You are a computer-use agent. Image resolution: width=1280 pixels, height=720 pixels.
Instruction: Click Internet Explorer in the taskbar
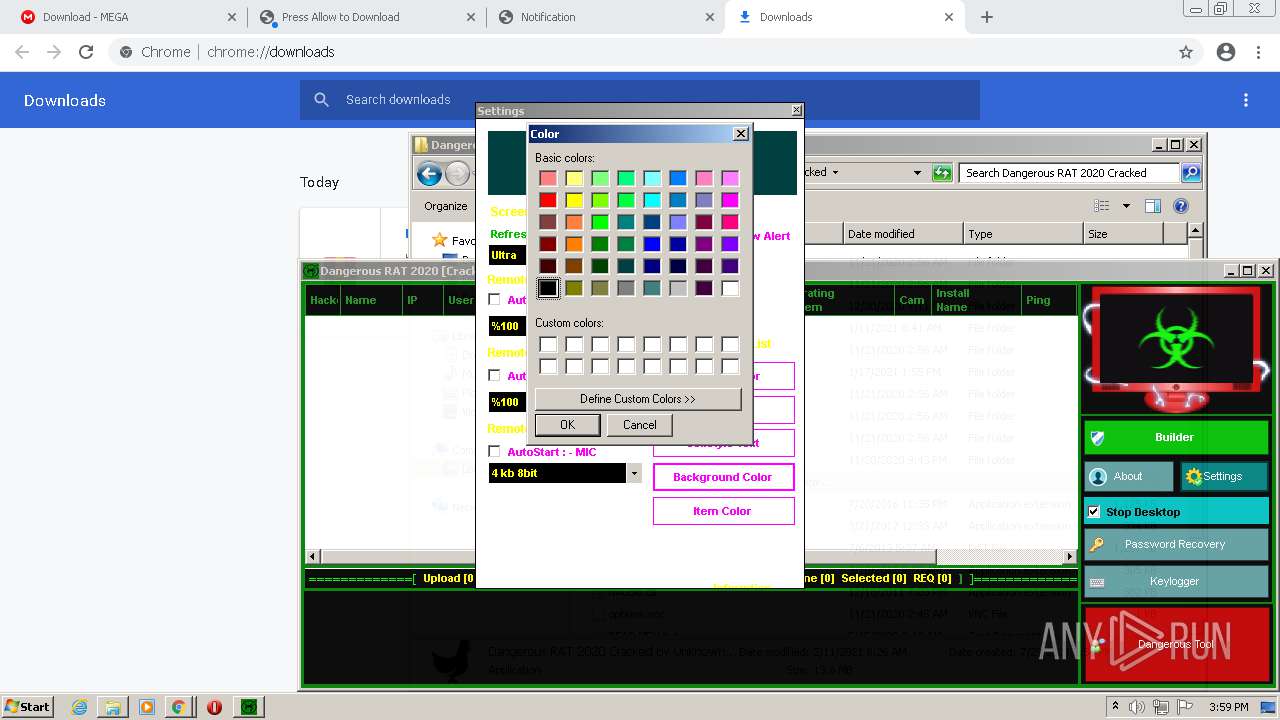click(79, 707)
